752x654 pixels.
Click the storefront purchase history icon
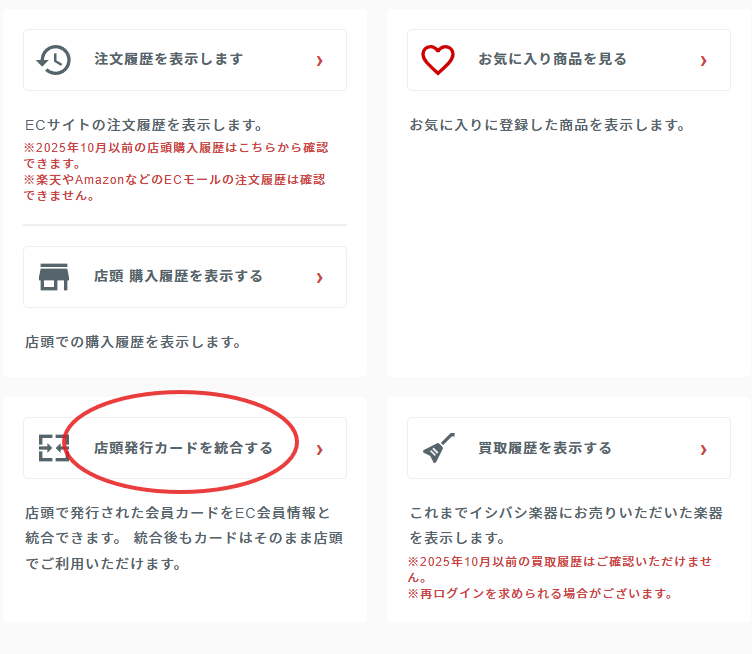click(x=54, y=277)
